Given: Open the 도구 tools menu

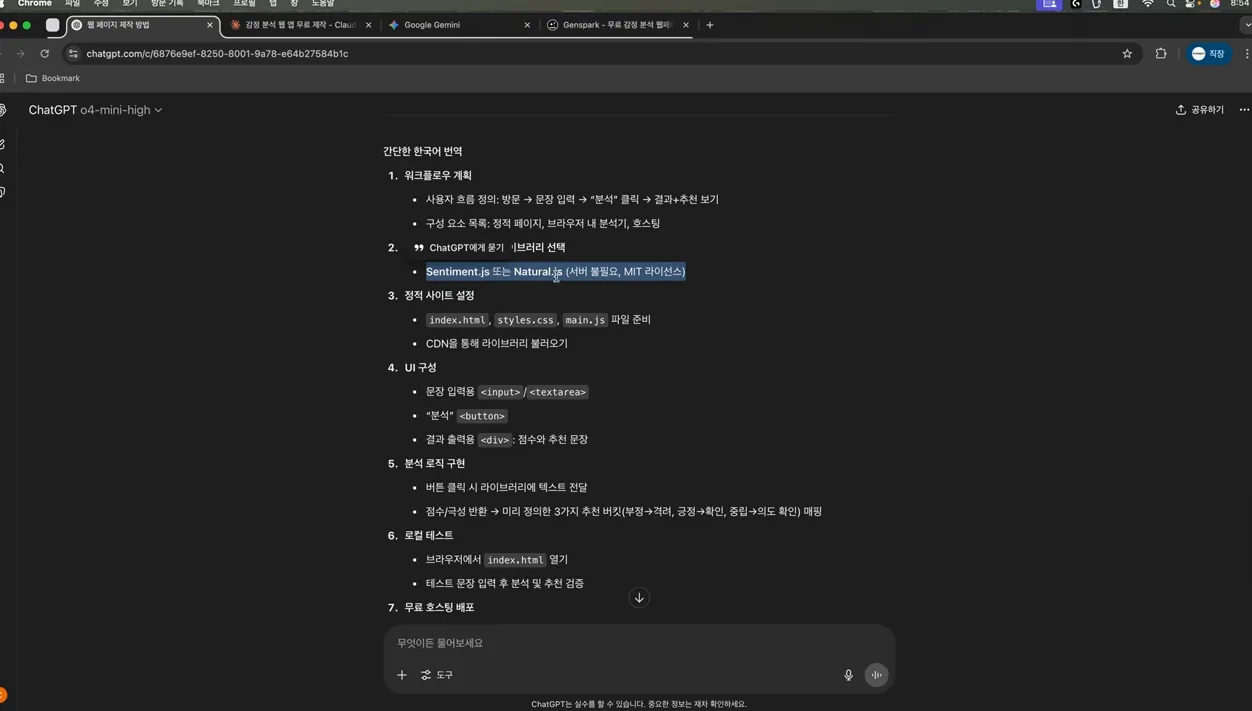Looking at the screenshot, I should [437, 675].
